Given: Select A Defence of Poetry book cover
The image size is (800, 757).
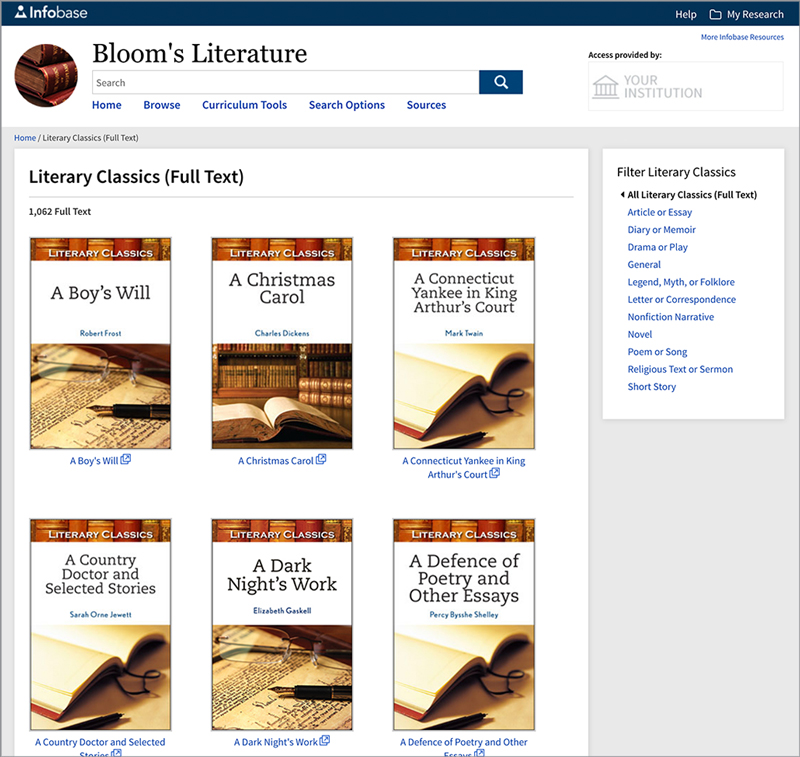Looking at the screenshot, I should coord(464,624).
